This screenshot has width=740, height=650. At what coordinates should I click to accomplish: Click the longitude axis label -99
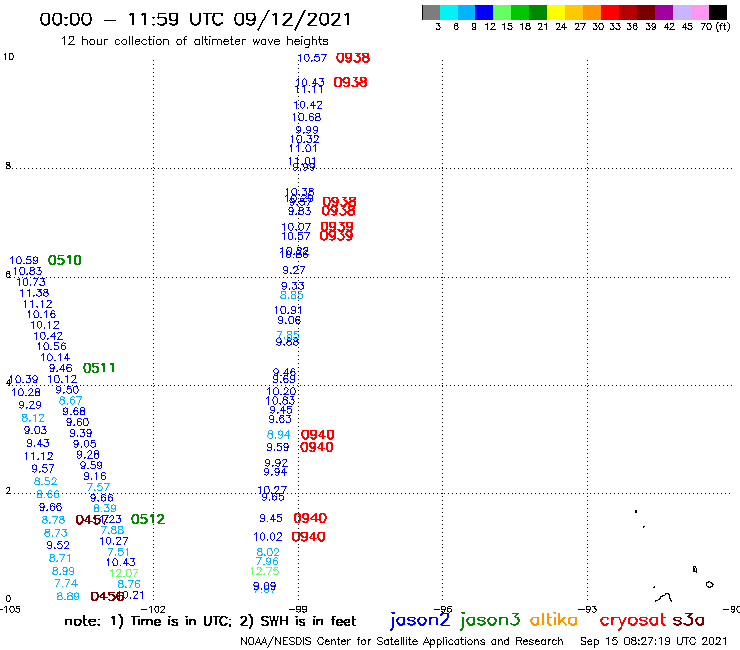(298, 609)
